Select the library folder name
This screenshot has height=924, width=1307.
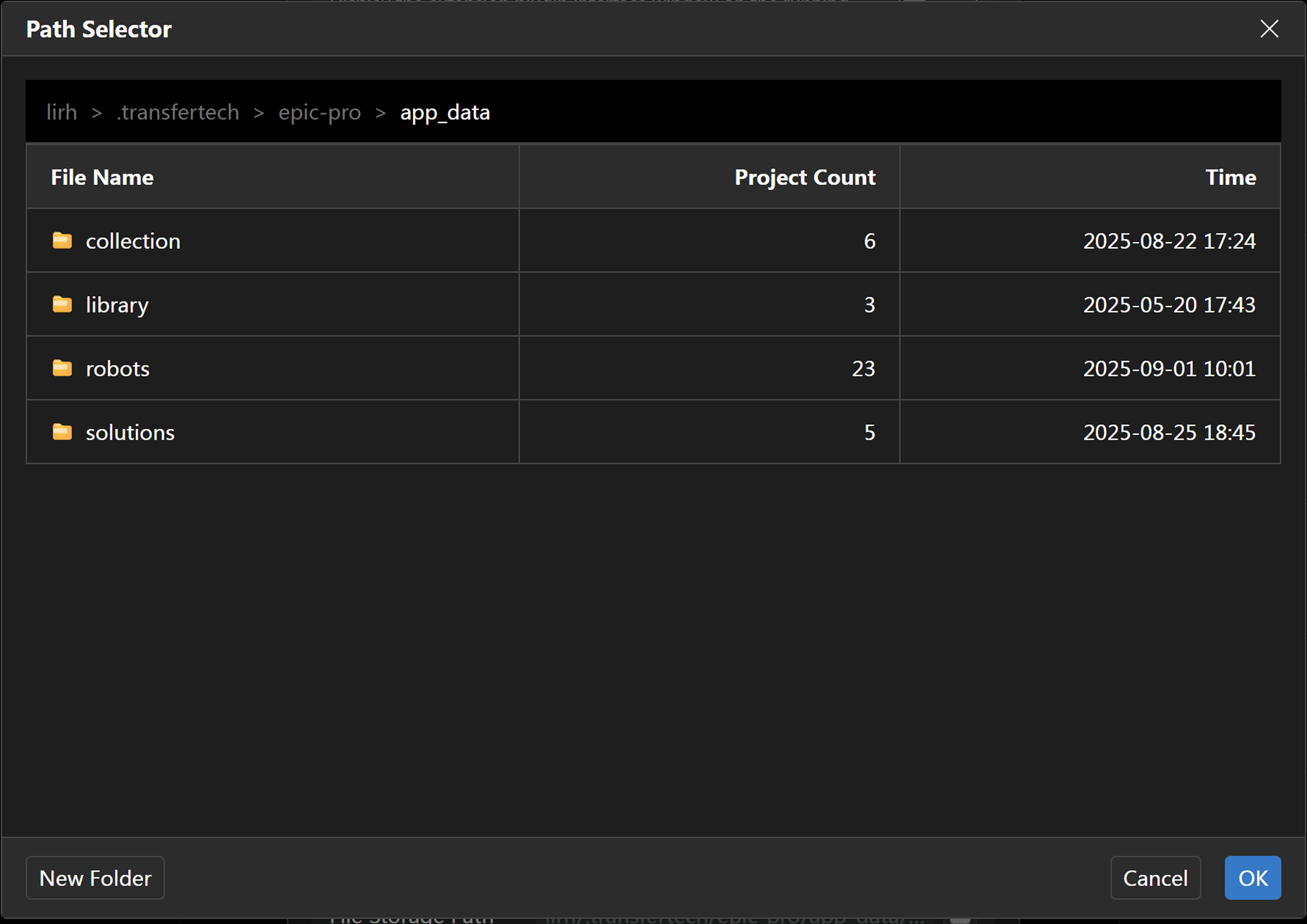[117, 305]
